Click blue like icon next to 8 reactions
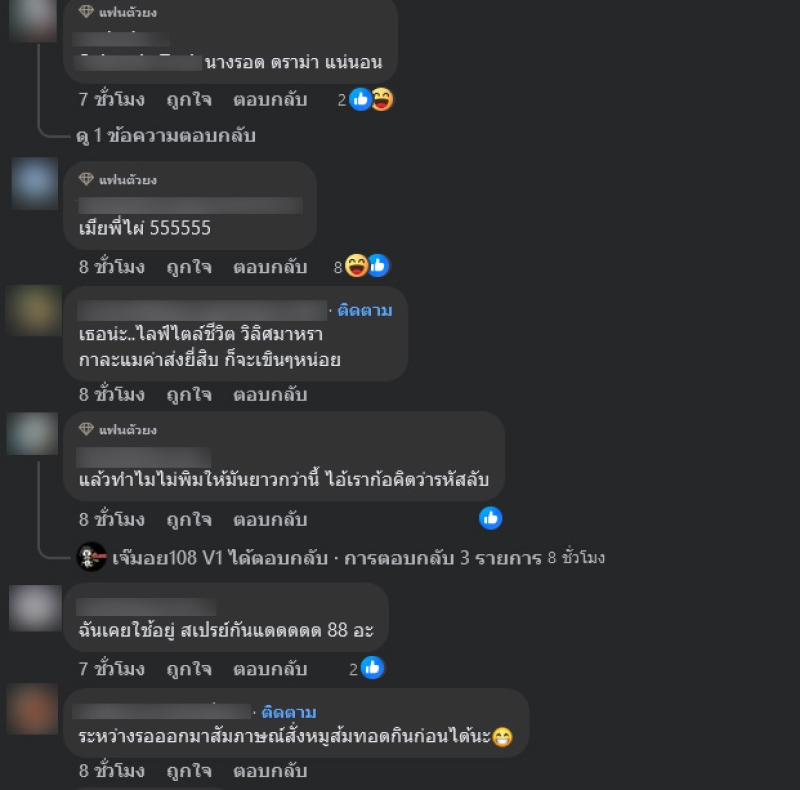Screen dimensions: 800x790 coord(378,266)
